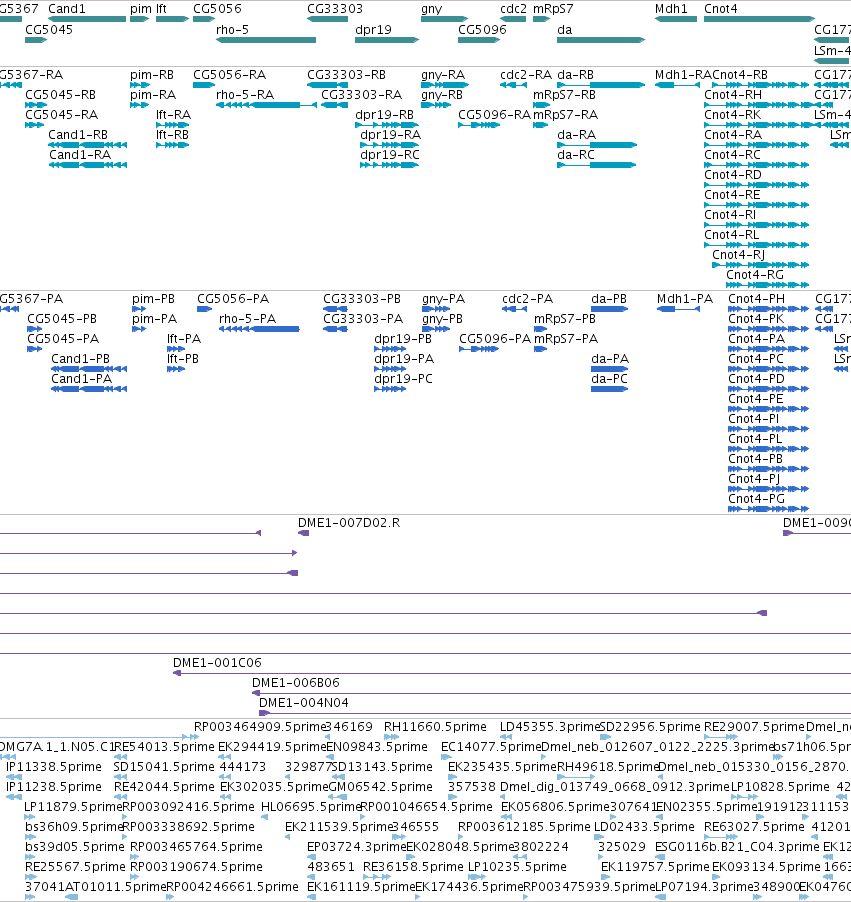
Task: Select EST IP11338.5prime
Action: click(x=54, y=766)
